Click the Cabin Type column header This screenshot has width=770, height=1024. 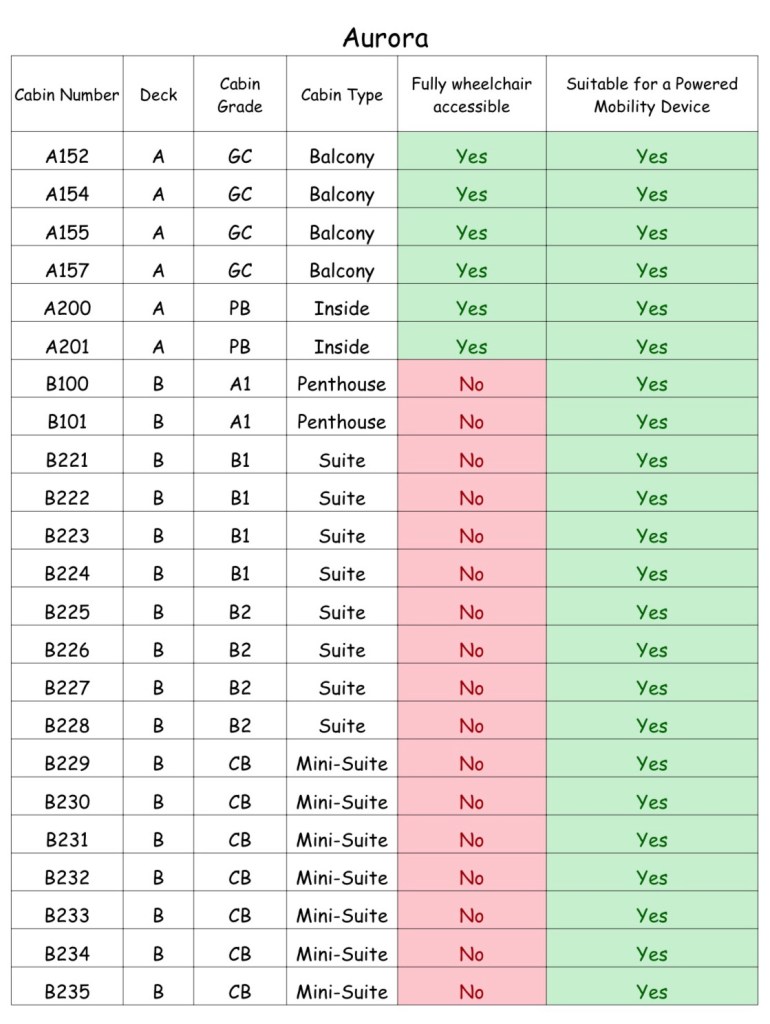342,95
